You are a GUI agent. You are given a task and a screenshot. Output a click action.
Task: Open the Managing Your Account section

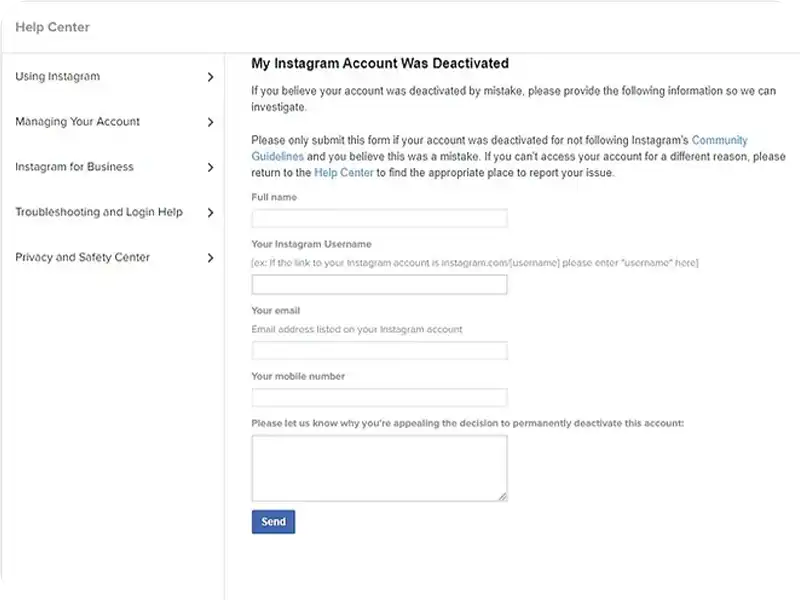(x=78, y=121)
